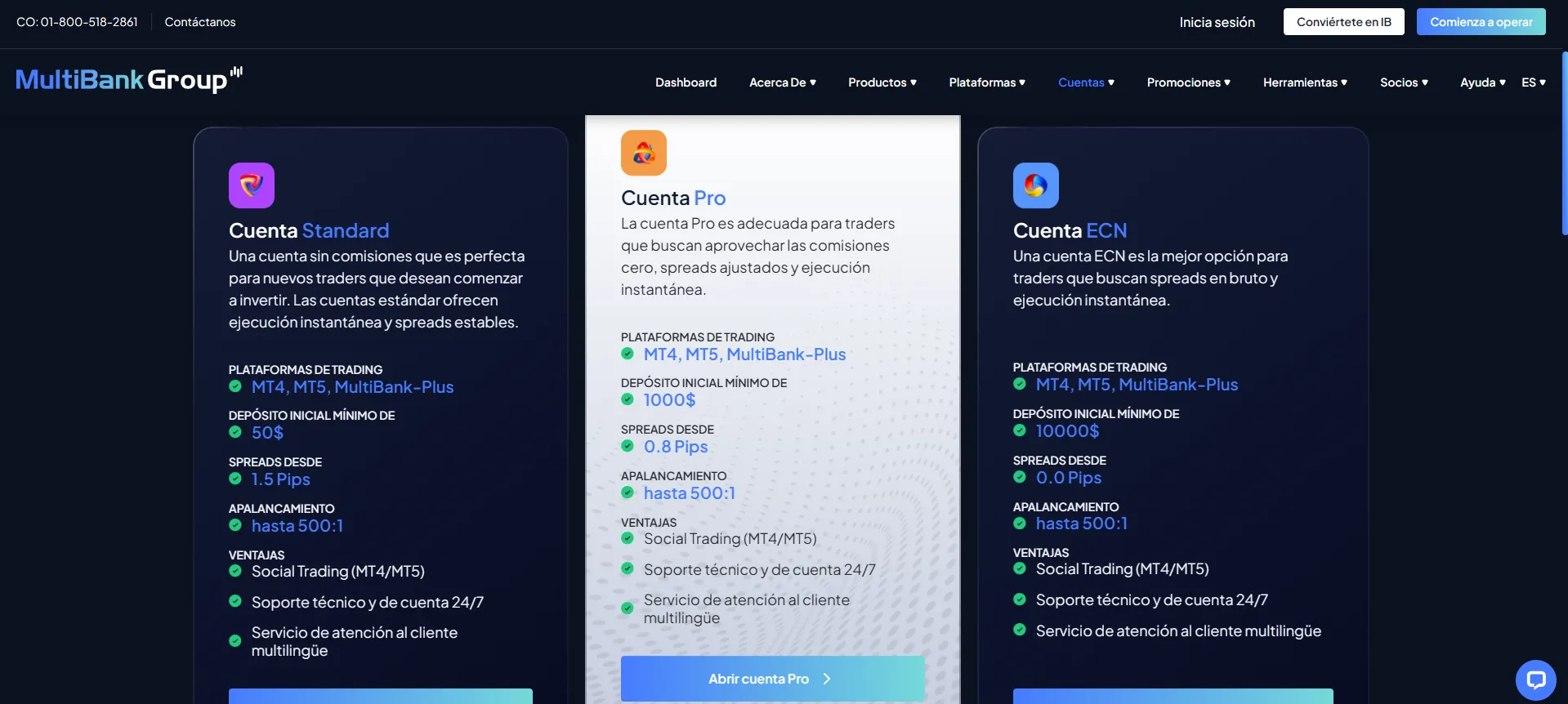Click green check beside Pro Soporte técnico
This screenshot has width=1568, height=704.
pos(628,568)
